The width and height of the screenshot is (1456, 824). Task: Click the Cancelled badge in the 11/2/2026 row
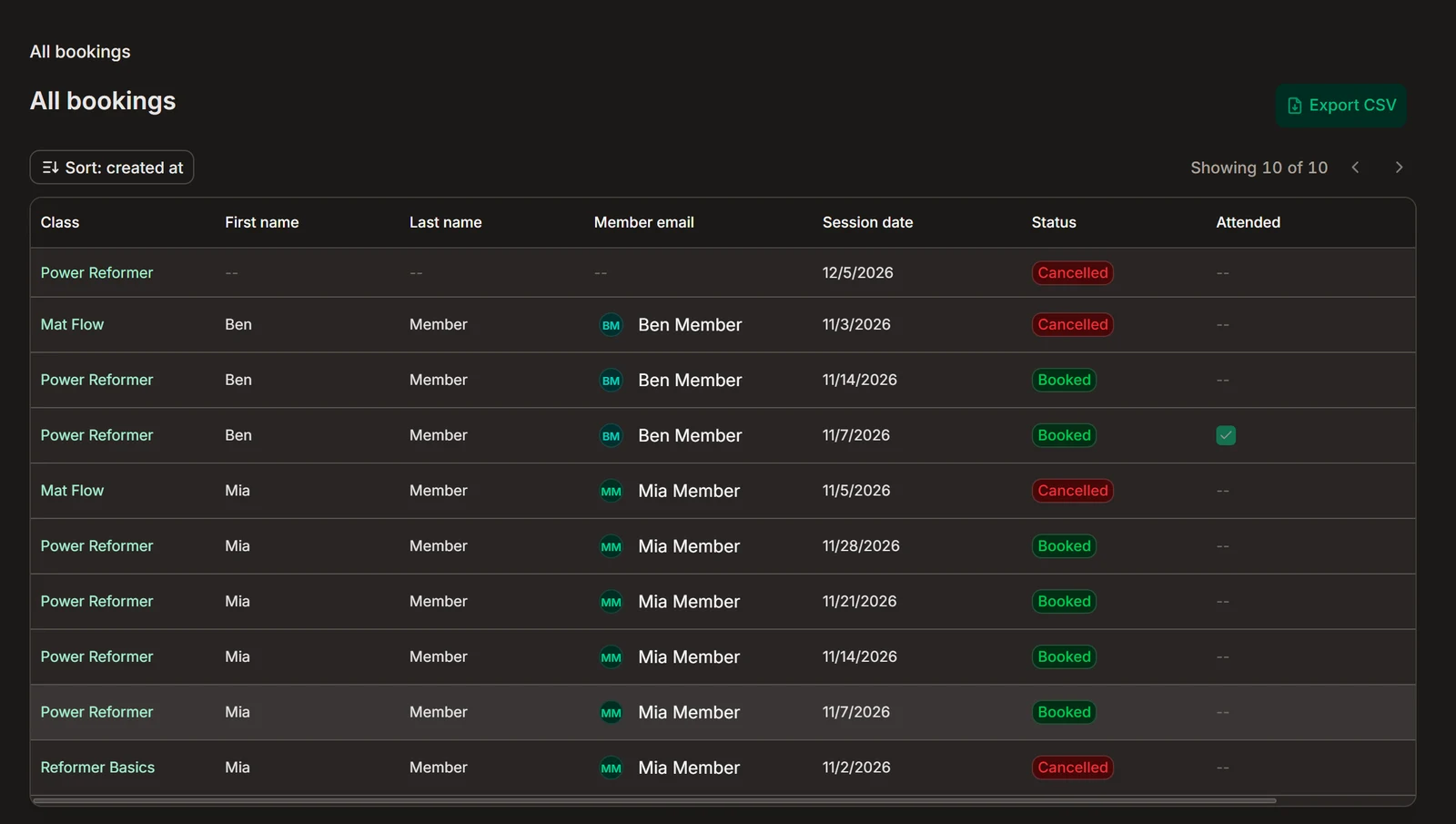click(1073, 768)
